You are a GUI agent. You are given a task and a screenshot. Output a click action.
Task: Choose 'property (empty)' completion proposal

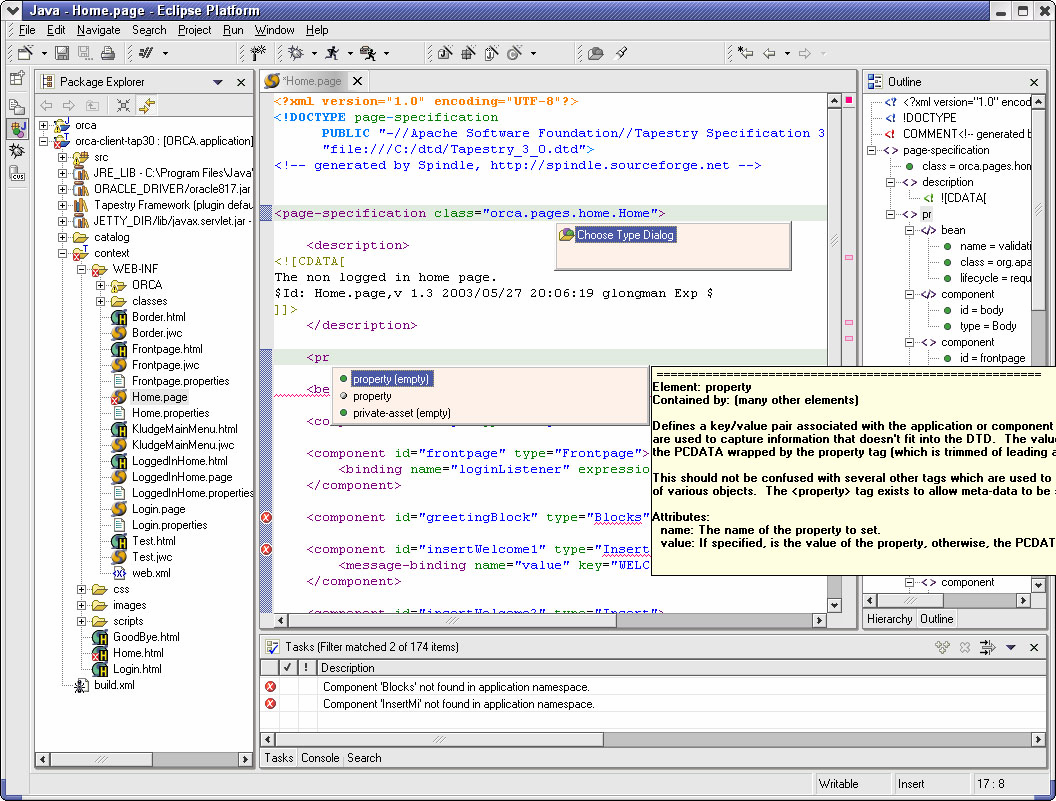tap(391, 379)
